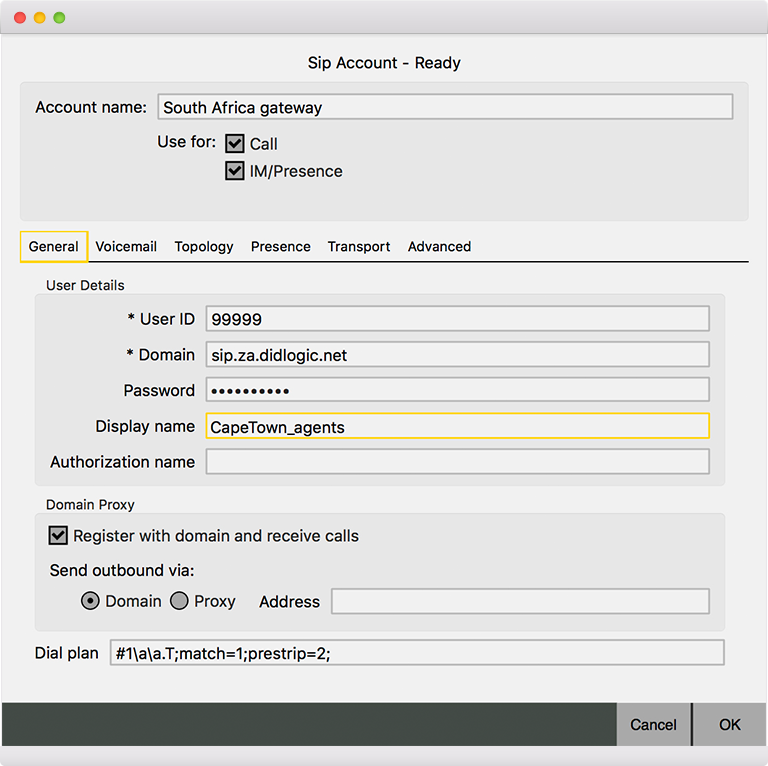768x766 pixels.
Task: Focus the User ID input field
Action: coord(457,319)
